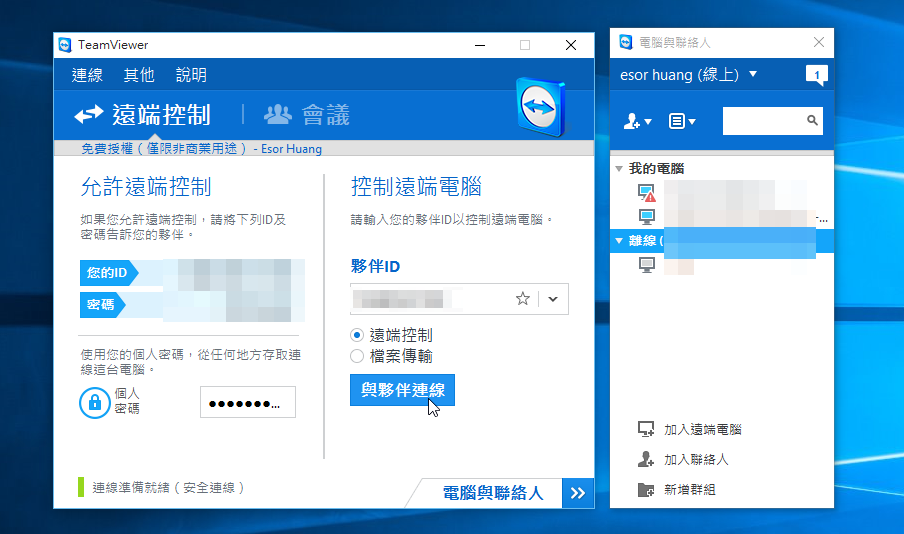The width and height of the screenshot is (904, 534).
Task: Click the add contact person icon
Action: [x=646, y=459]
